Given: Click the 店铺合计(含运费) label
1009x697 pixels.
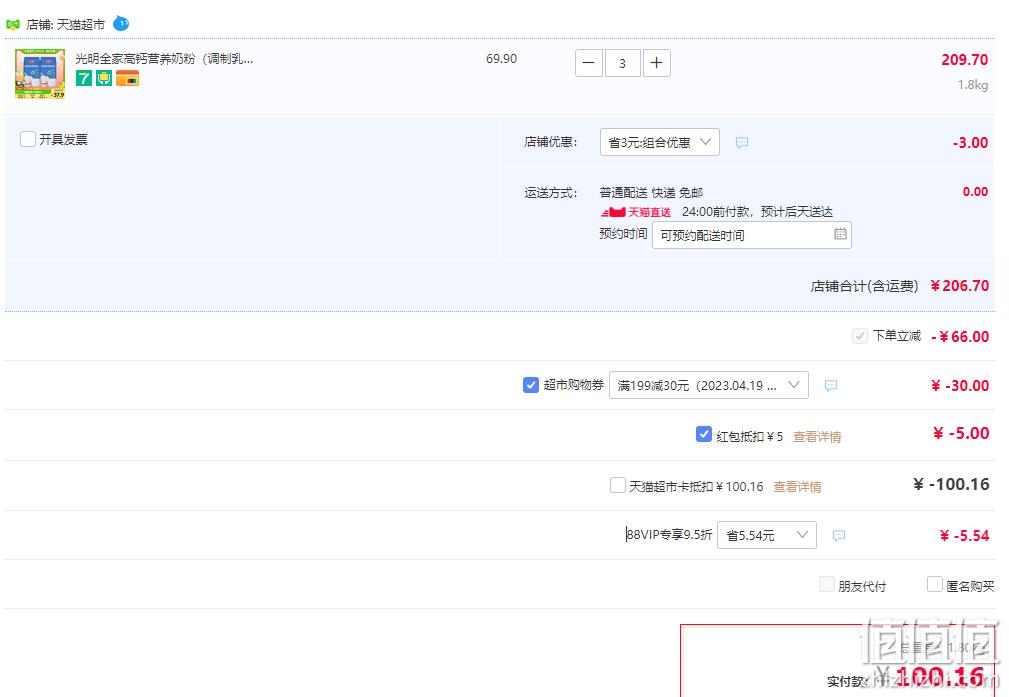Looking at the screenshot, I should [864, 286].
